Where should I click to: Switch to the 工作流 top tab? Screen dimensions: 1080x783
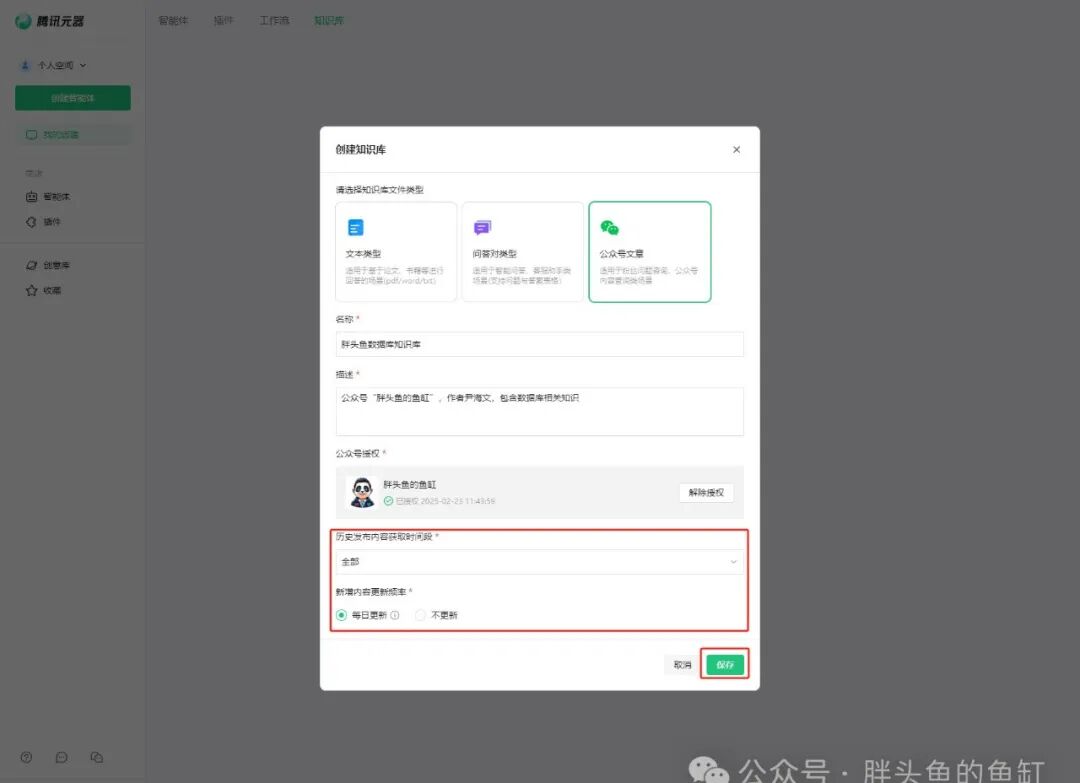click(x=274, y=21)
